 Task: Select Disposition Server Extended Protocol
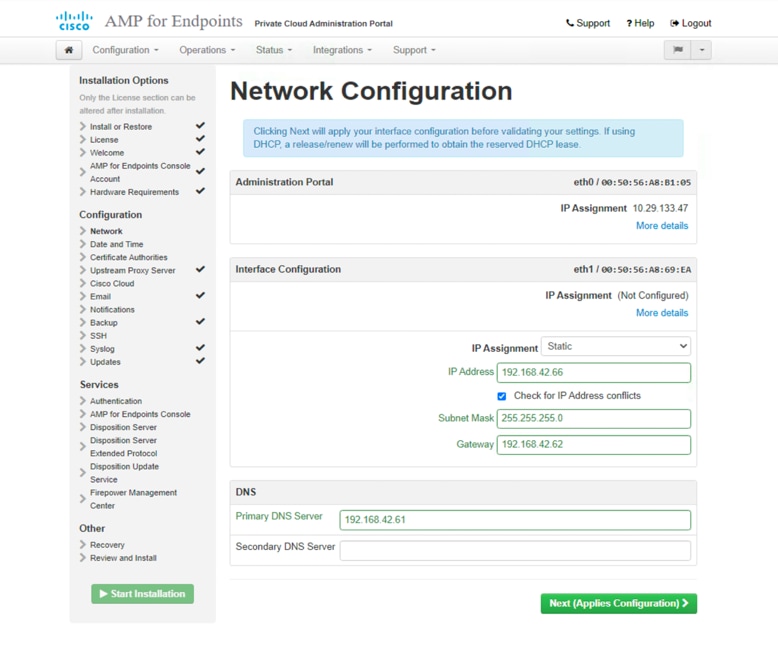click(124, 447)
